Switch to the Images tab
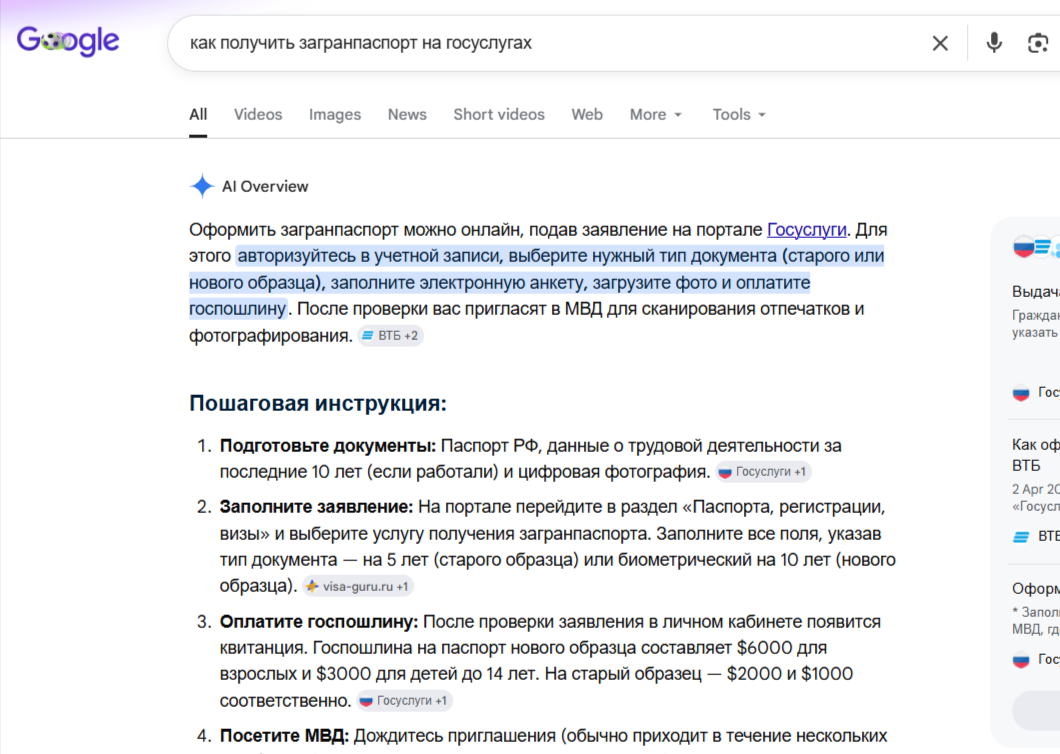This screenshot has height=754, width=1060. (x=335, y=114)
